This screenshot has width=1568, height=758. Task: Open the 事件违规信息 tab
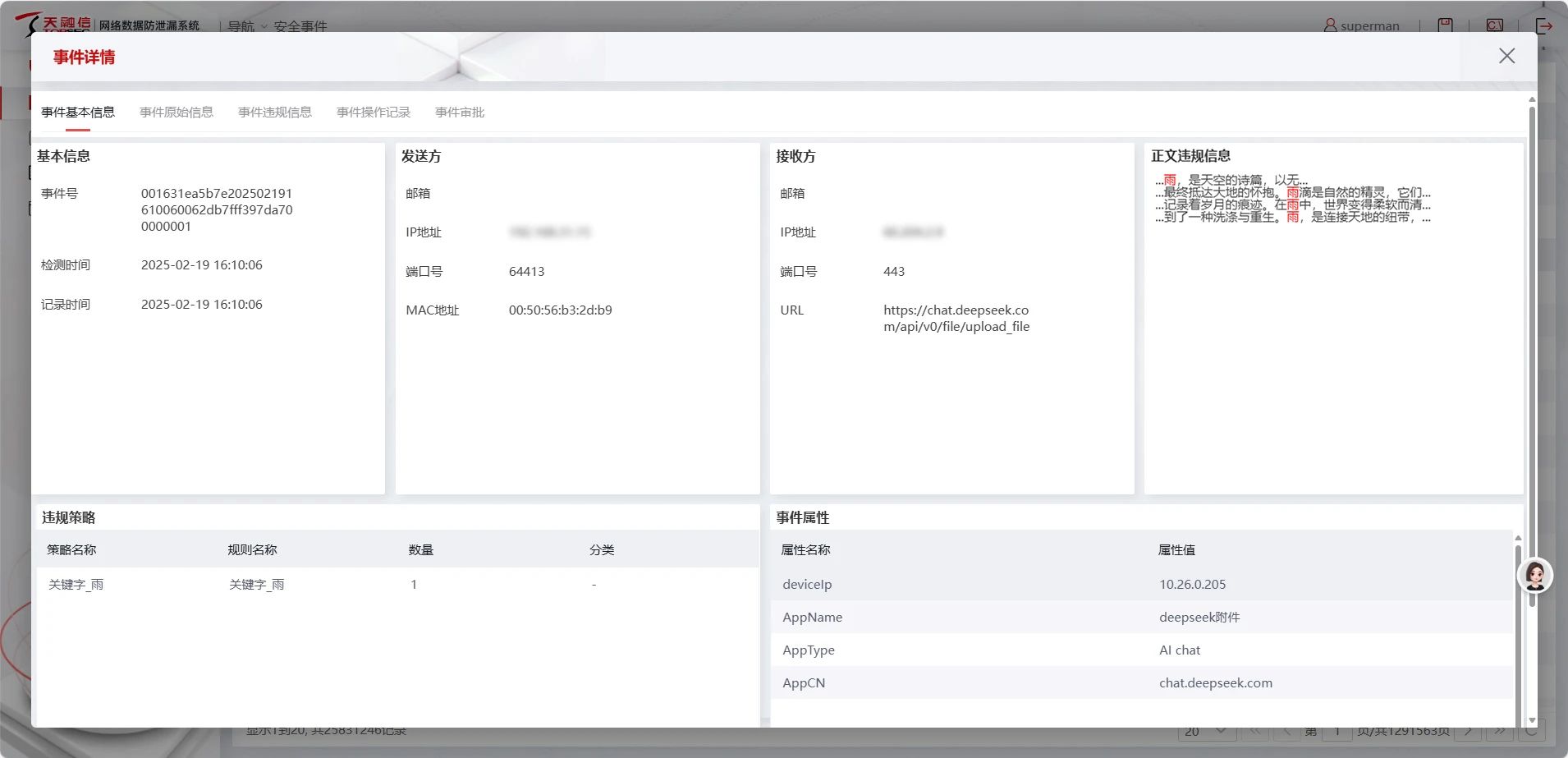point(274,113)
